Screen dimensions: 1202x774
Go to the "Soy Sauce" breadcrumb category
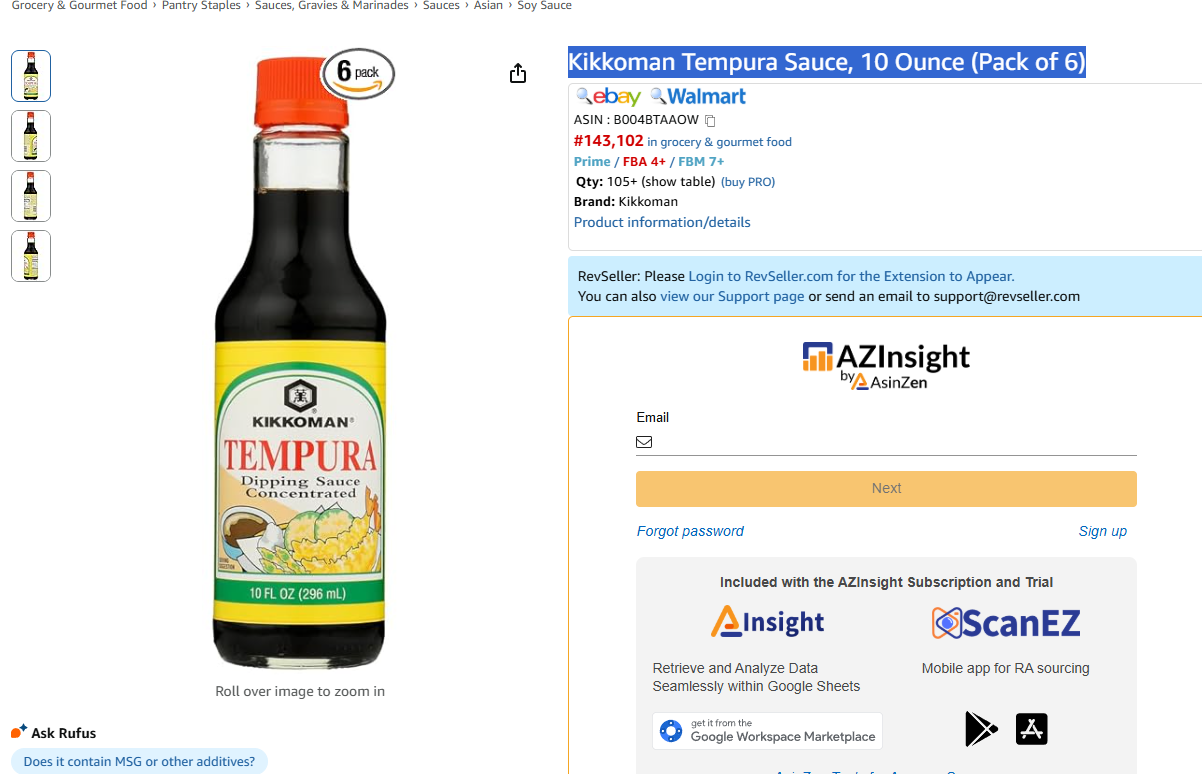[544, 6]
